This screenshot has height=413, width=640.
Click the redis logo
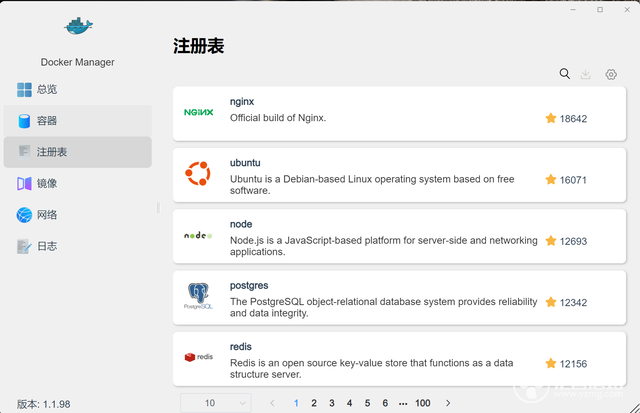tap(199, 357)
